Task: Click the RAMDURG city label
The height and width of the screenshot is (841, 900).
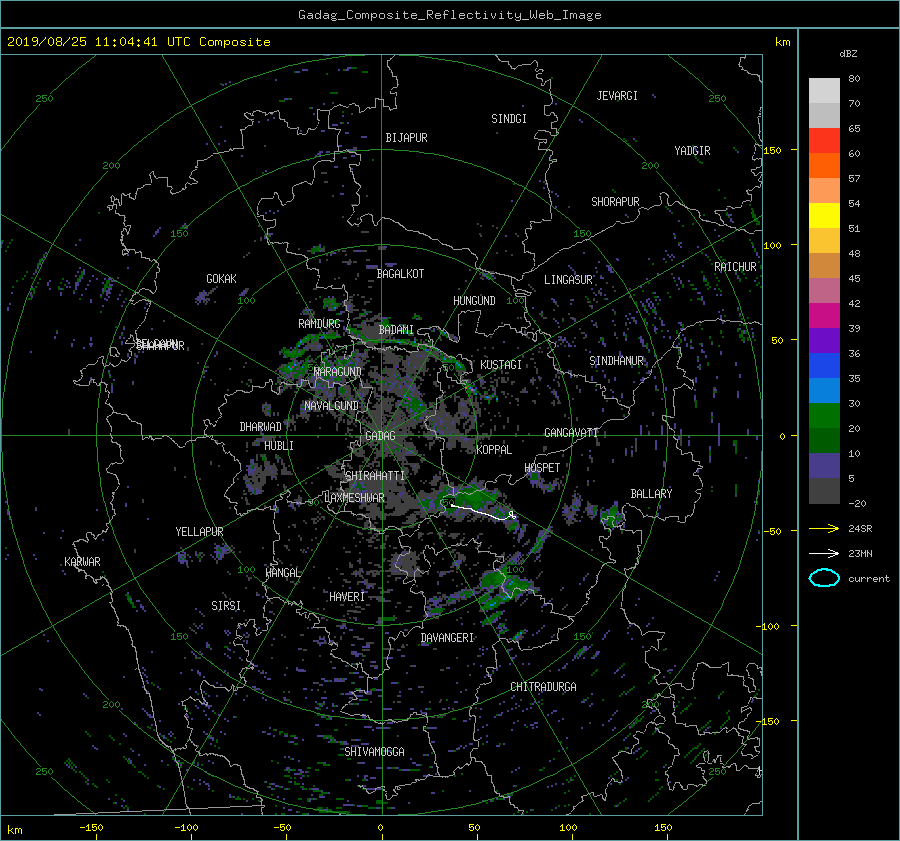Action: 319,324
